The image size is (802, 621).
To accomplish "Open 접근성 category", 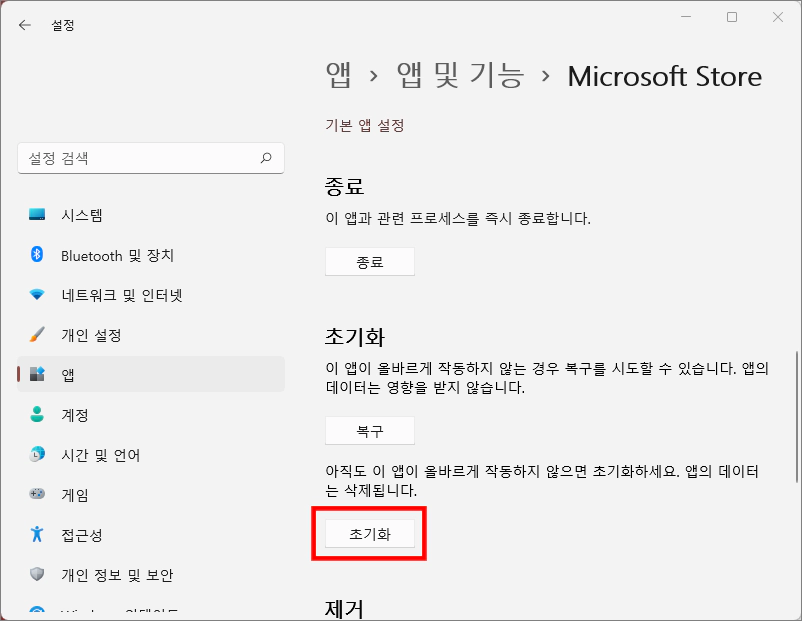I will click(151, 535).
